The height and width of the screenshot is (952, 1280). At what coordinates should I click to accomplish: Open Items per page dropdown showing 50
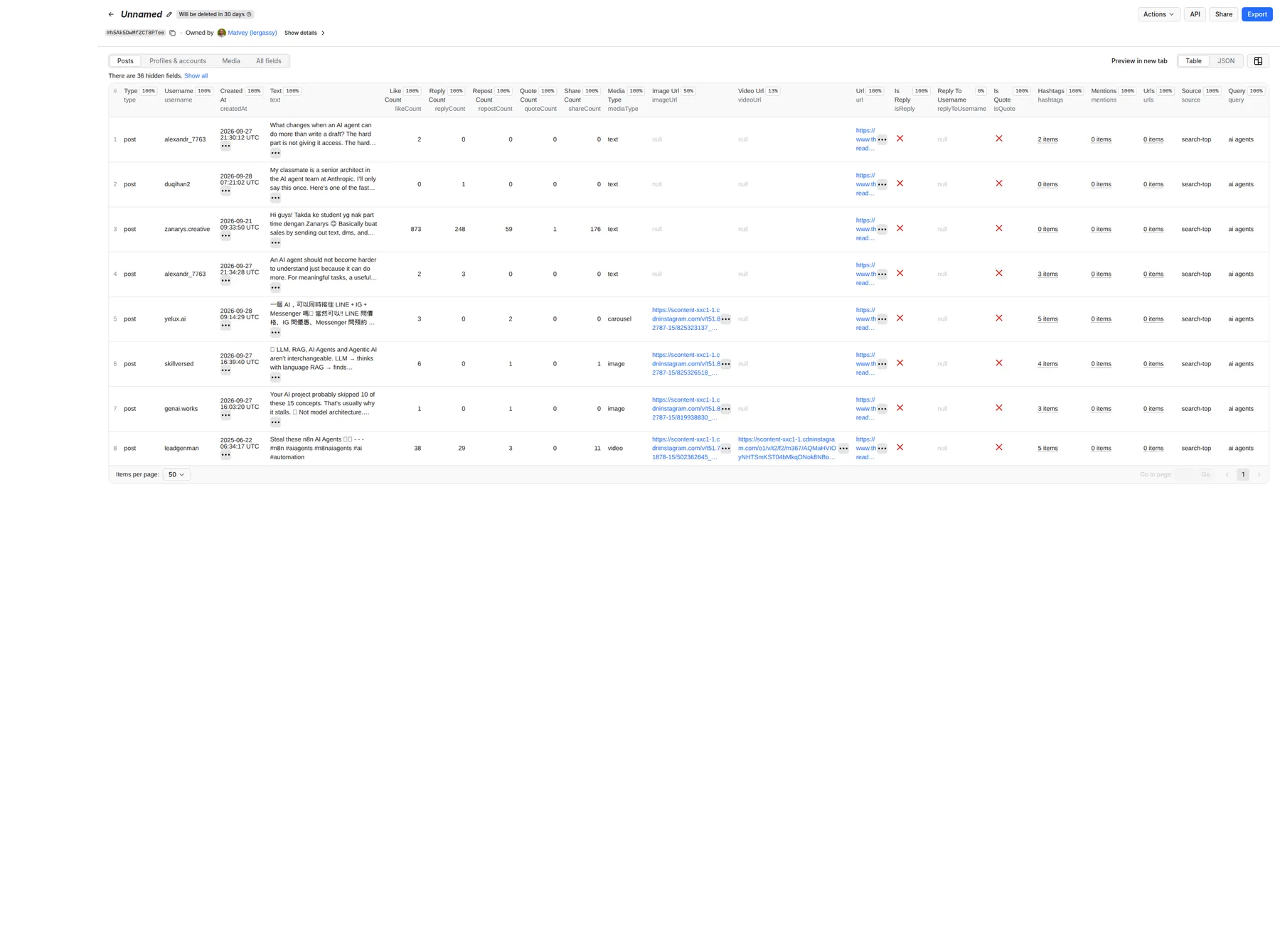click(x=176, y=475)
